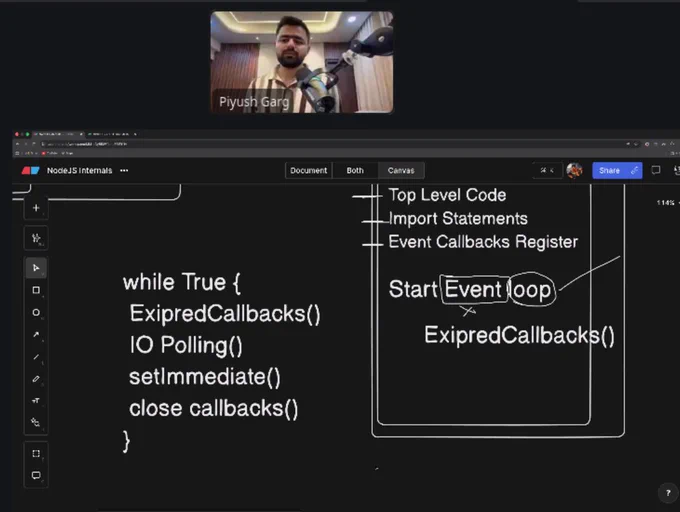Viewport: 680px width, 512px height.
Task: Open the help question mark button
Action: (x=668, y=493)
